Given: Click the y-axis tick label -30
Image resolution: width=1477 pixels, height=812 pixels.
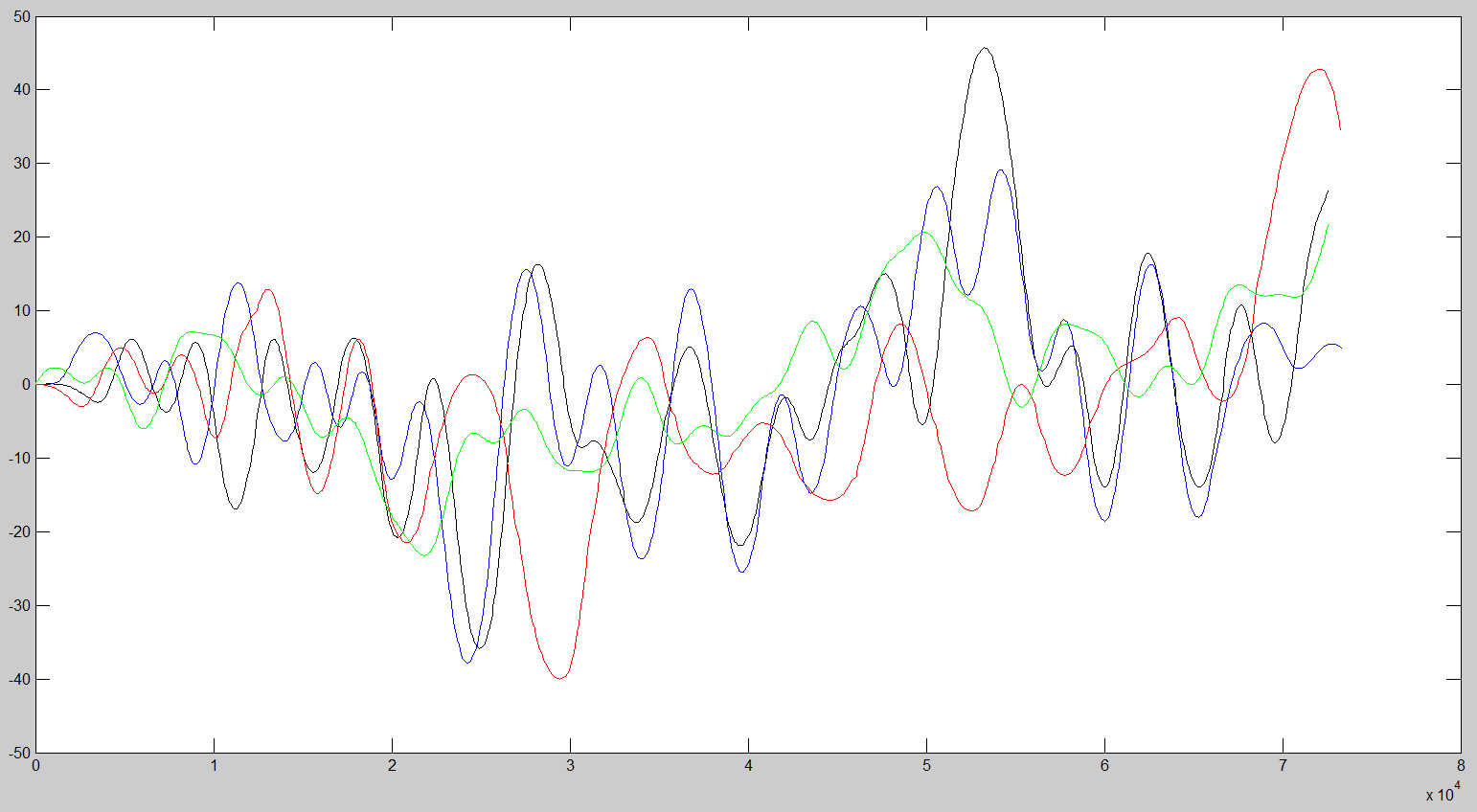Looking at the screenshot, I should (20, 606).
